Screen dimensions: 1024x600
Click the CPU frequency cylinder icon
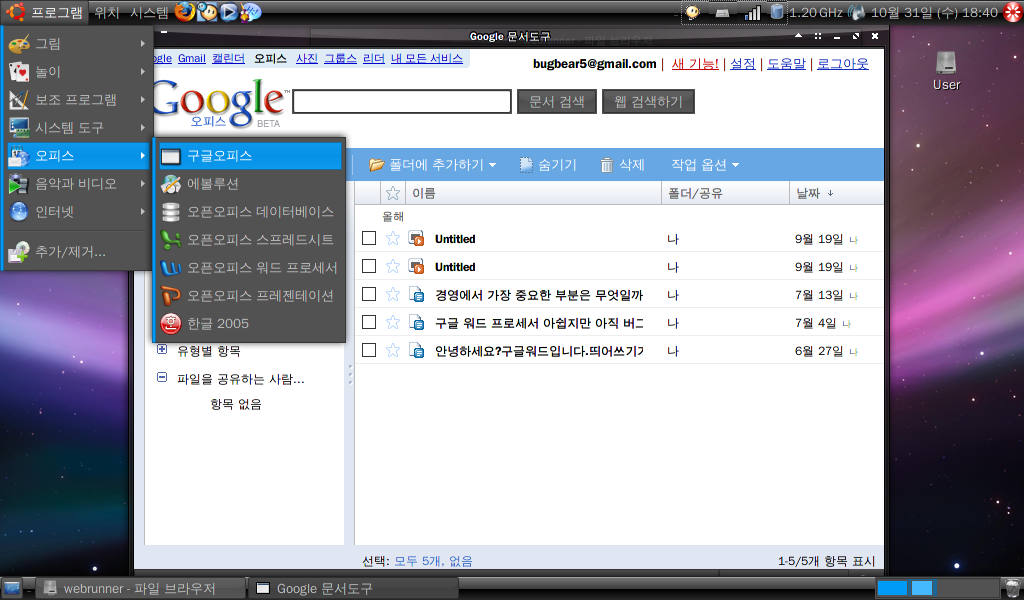(776, 12)
